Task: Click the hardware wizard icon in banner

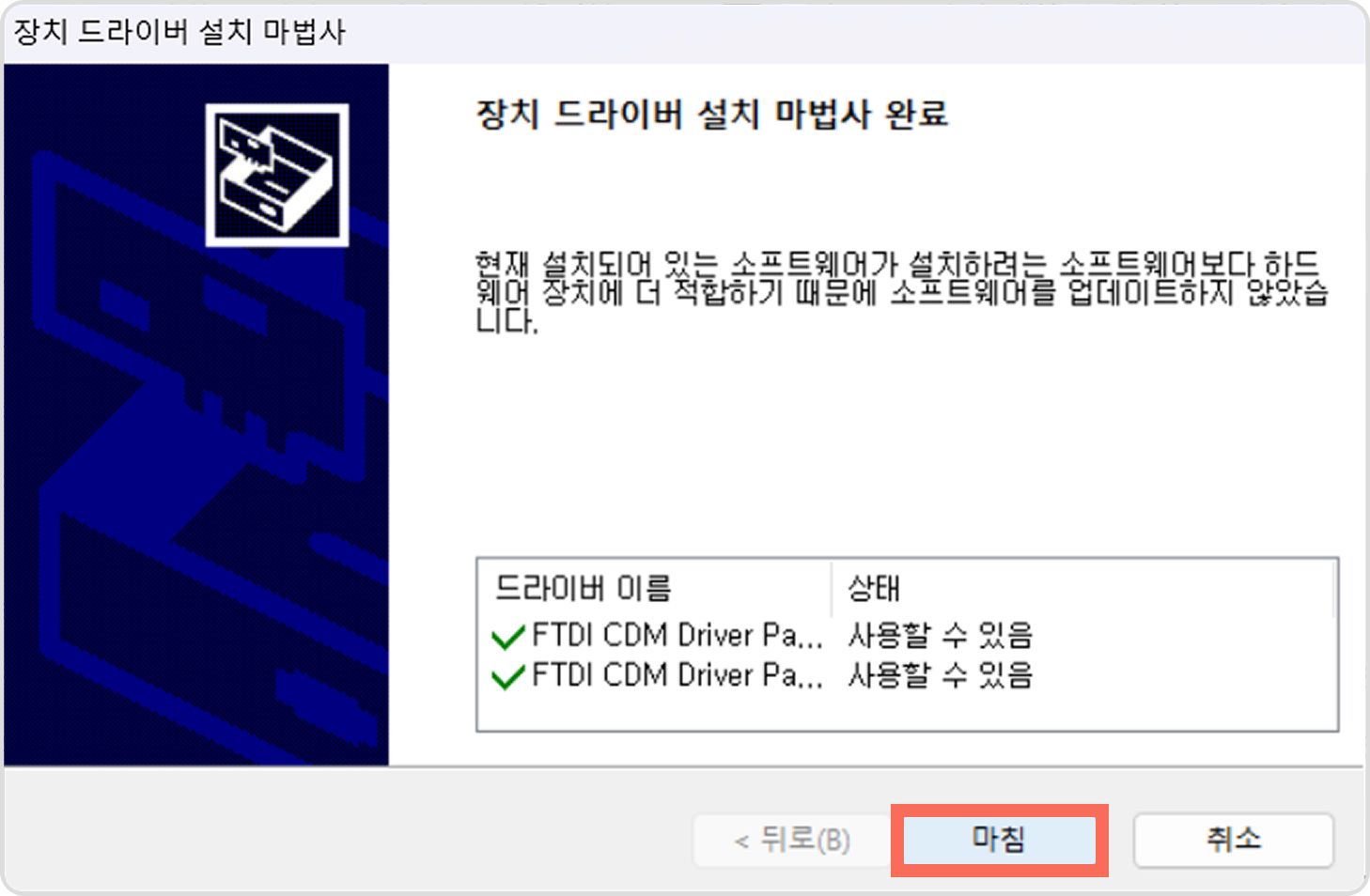Action: (277, 175)
